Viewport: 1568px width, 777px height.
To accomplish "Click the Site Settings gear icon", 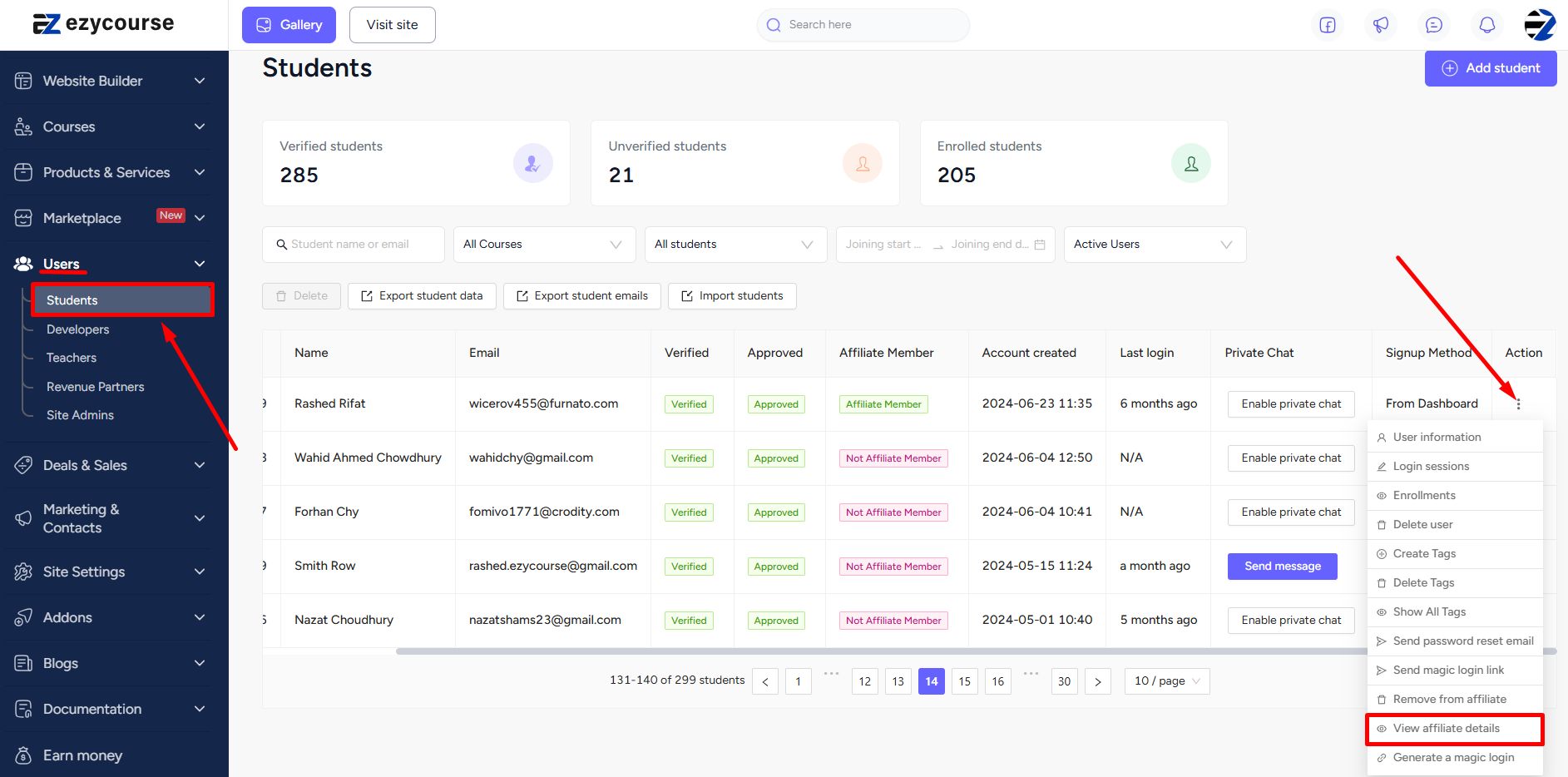I will 23,572.
